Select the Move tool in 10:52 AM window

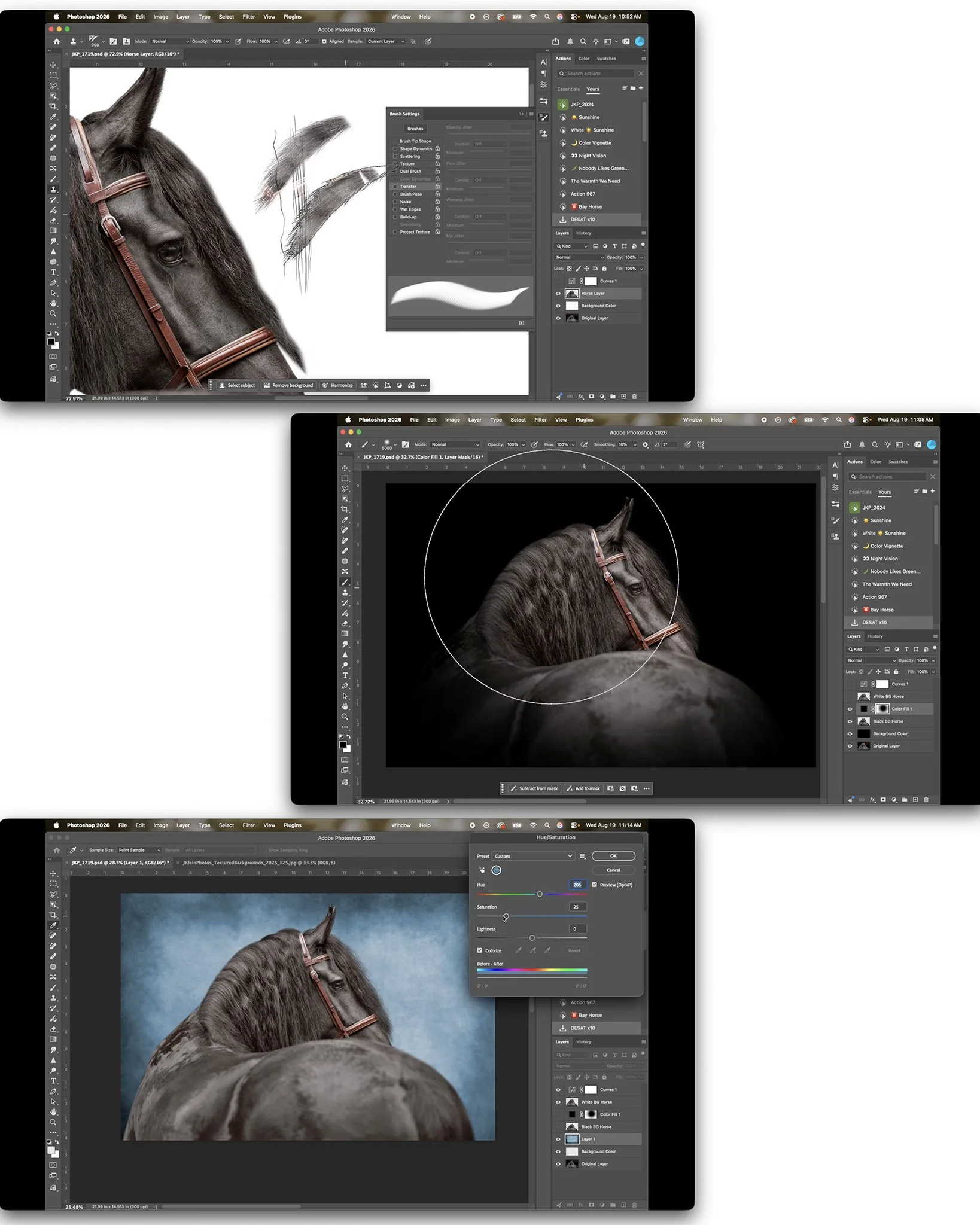(x=53, y=65)
